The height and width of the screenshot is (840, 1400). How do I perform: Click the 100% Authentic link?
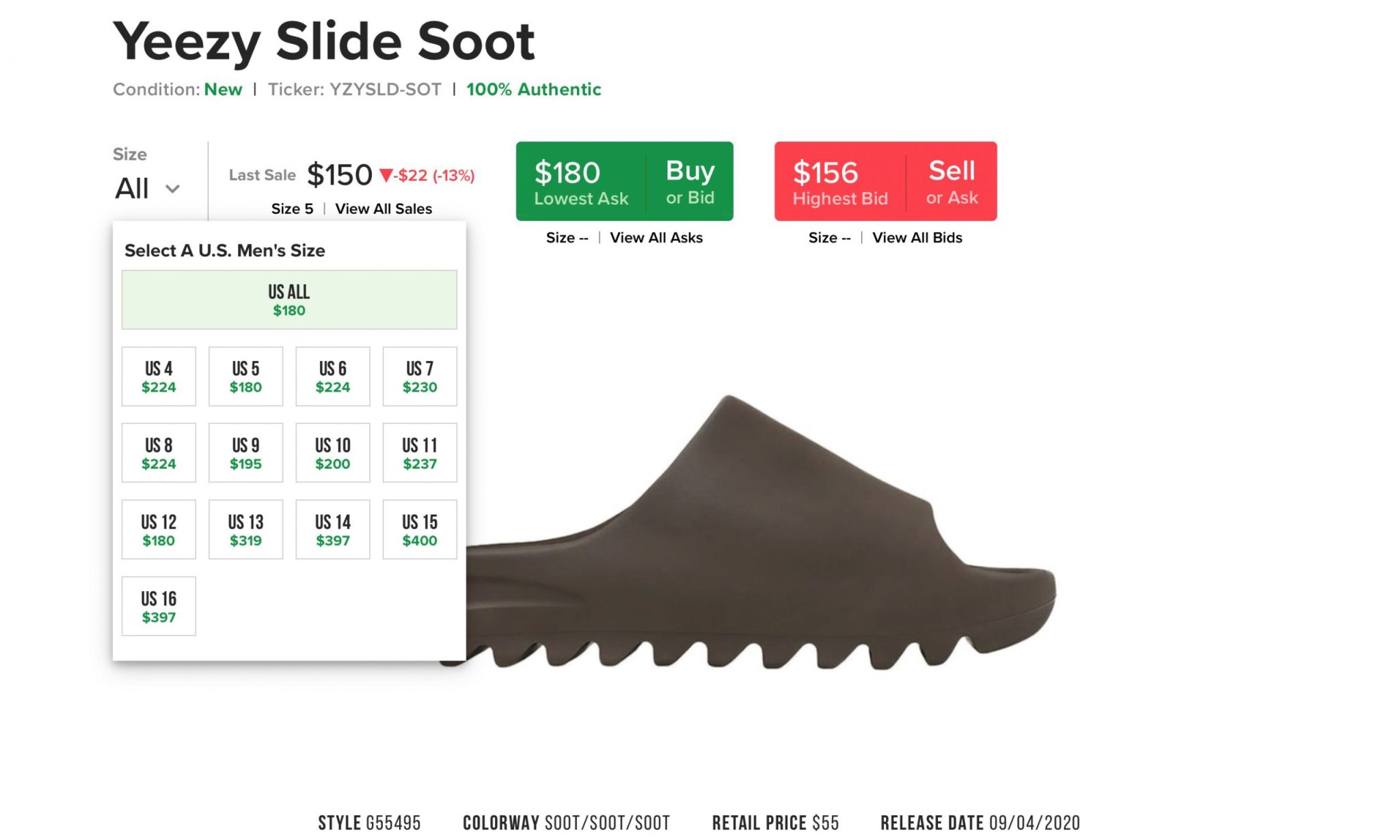[534, 90]
